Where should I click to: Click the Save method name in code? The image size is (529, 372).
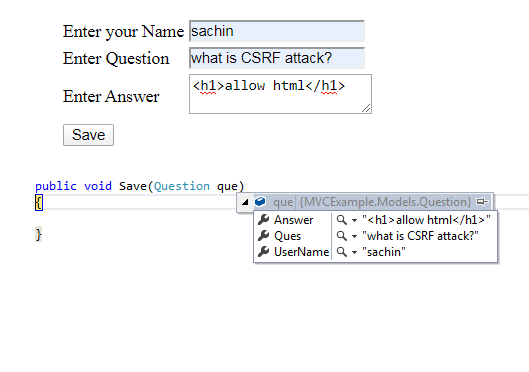click(x=133, y=186)
